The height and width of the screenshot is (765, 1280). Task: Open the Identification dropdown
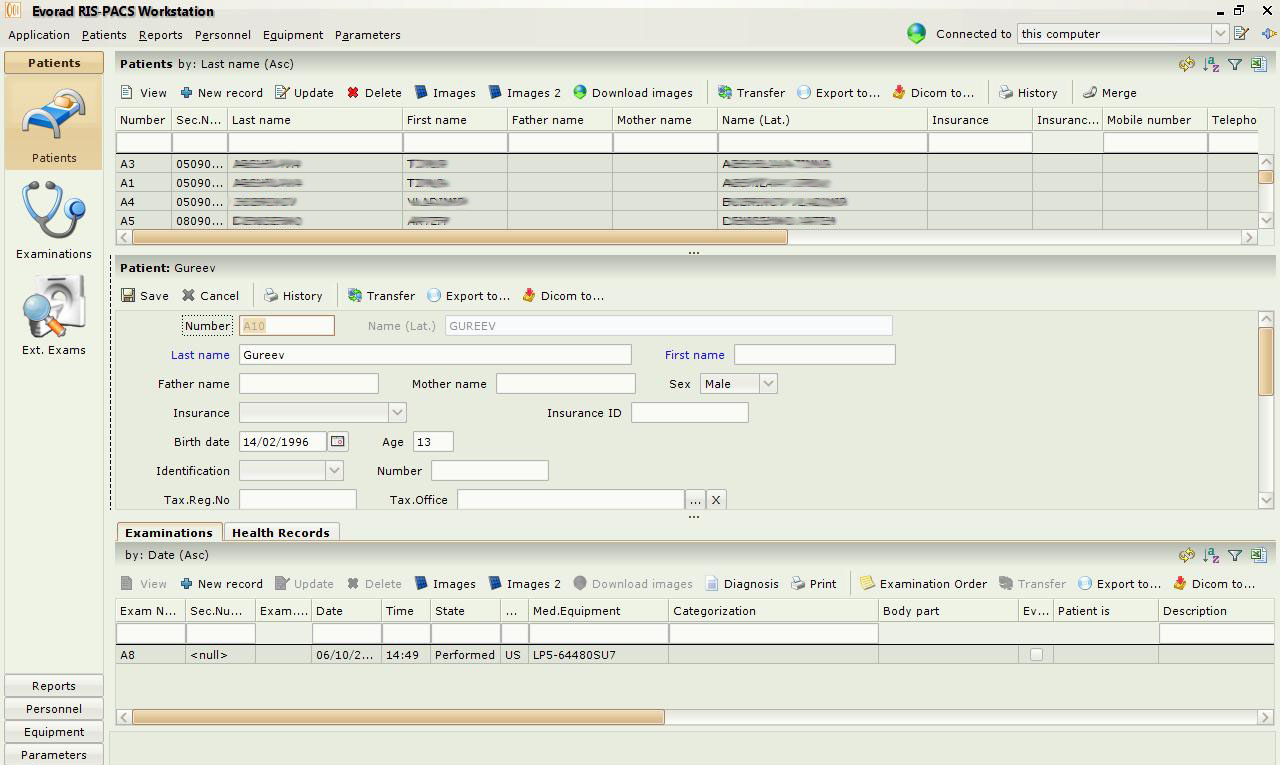point(334,471)
